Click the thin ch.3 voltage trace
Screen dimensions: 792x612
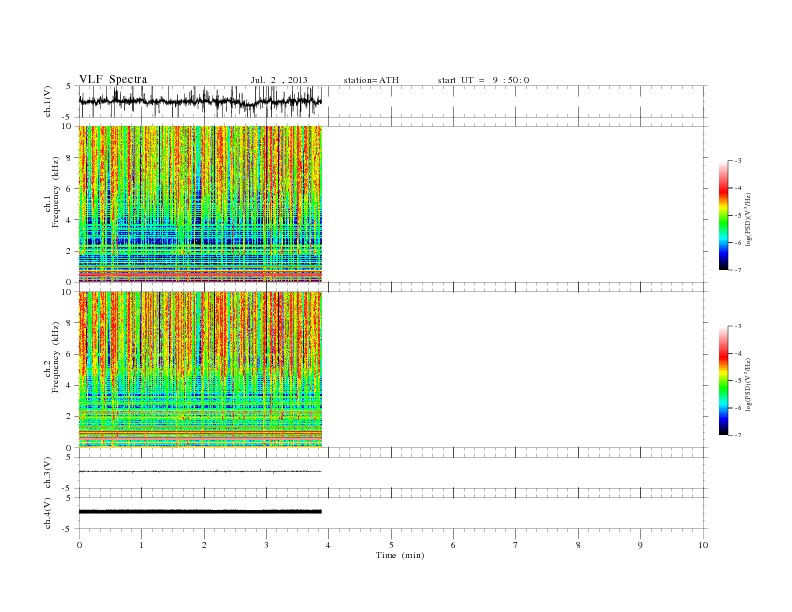[200, 472]
